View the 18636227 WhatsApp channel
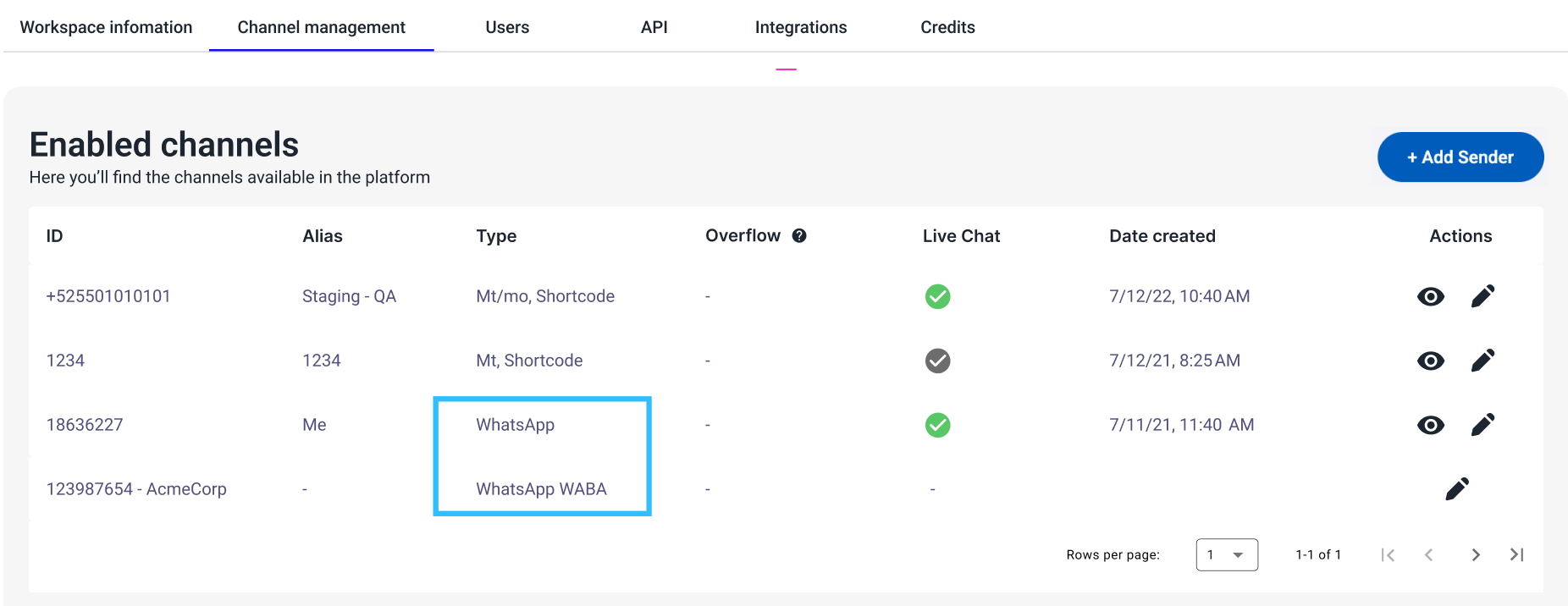The height and width of the screenshot is (606, 1568). (1431, 425)
